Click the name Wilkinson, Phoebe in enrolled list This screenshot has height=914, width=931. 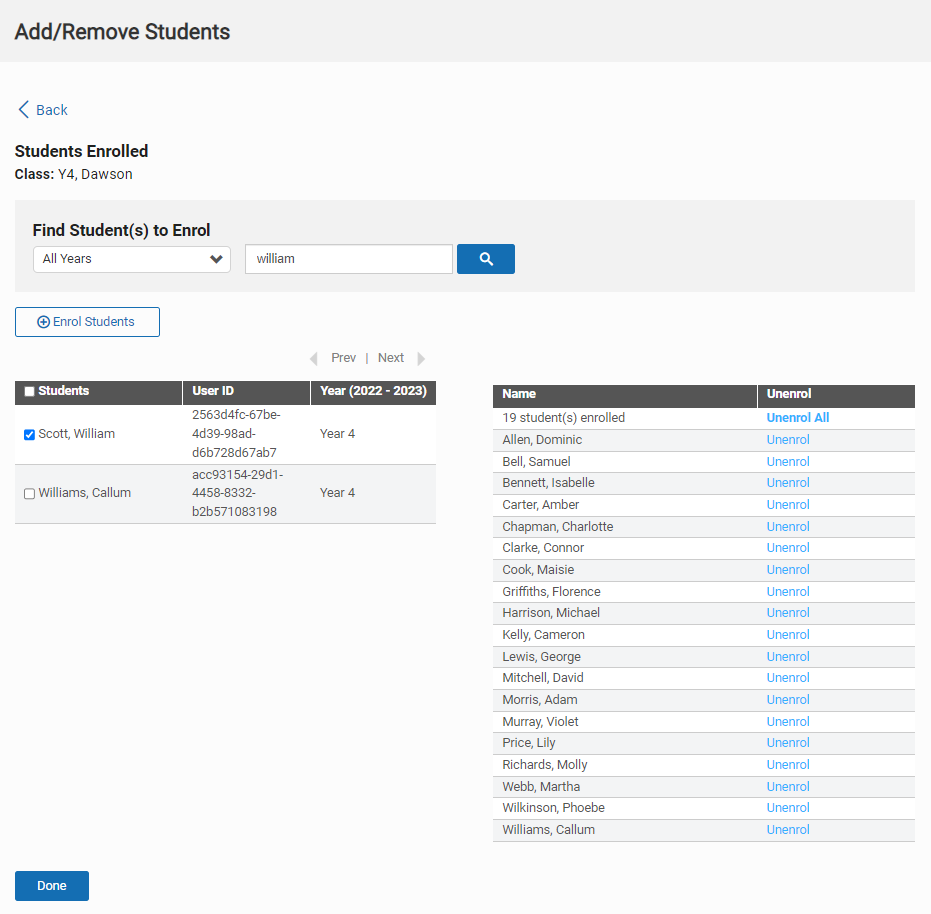click(x=553, y=808)
